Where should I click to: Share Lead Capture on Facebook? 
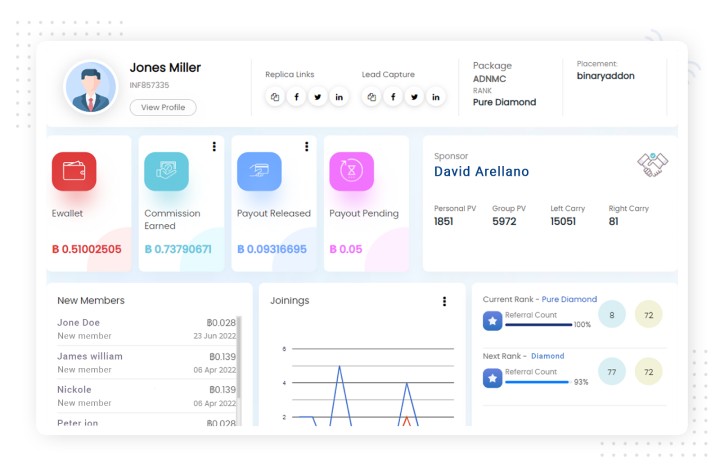coord(393,97)
